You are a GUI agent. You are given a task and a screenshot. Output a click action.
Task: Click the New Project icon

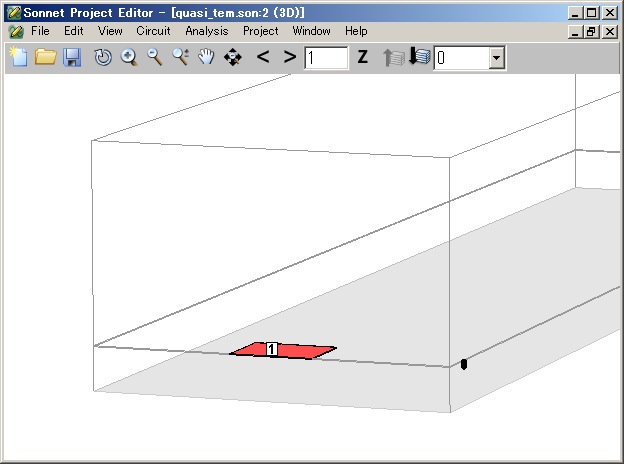coord(19,57)
